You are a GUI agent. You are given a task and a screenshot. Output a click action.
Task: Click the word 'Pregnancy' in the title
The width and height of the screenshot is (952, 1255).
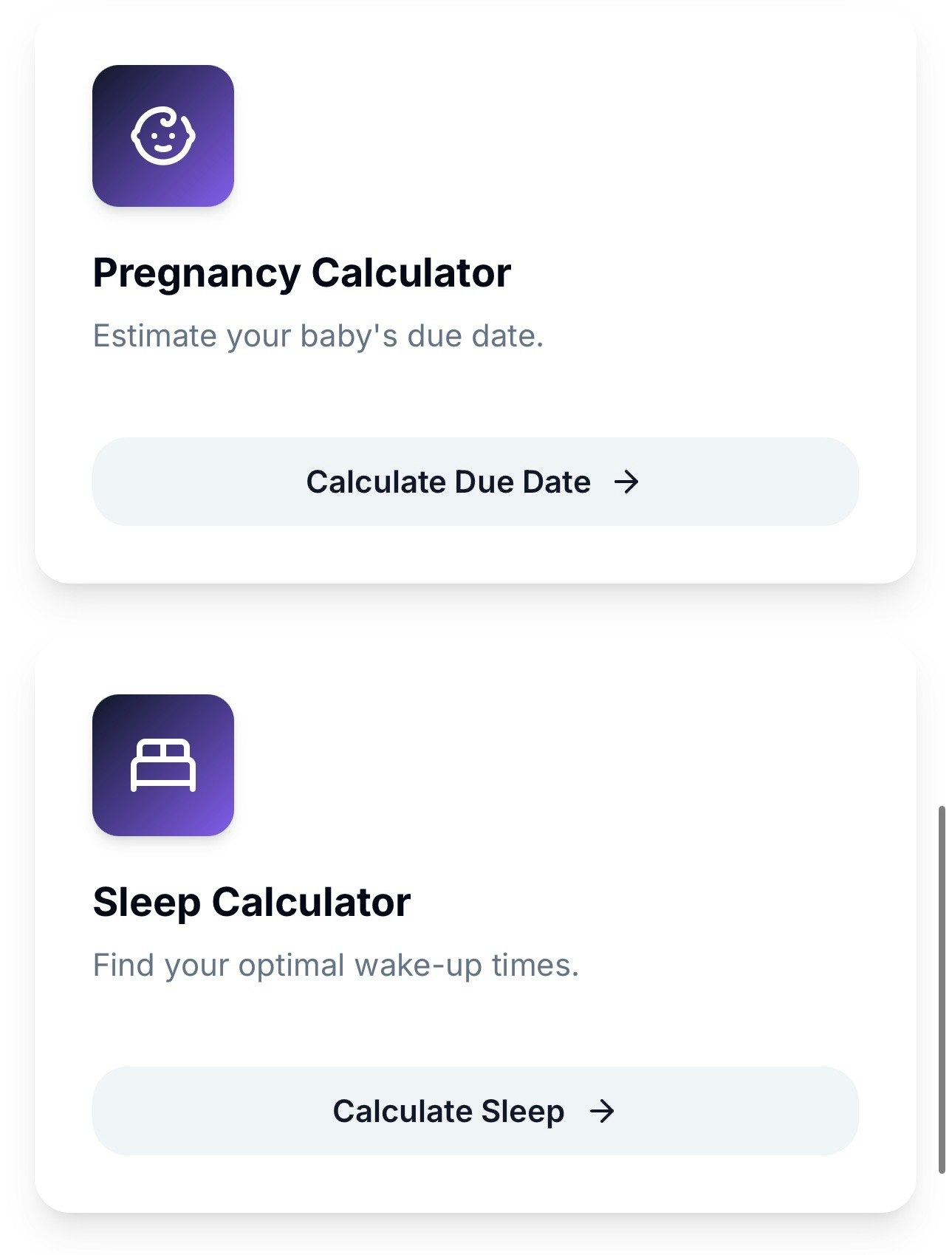(x=196, y=273)
